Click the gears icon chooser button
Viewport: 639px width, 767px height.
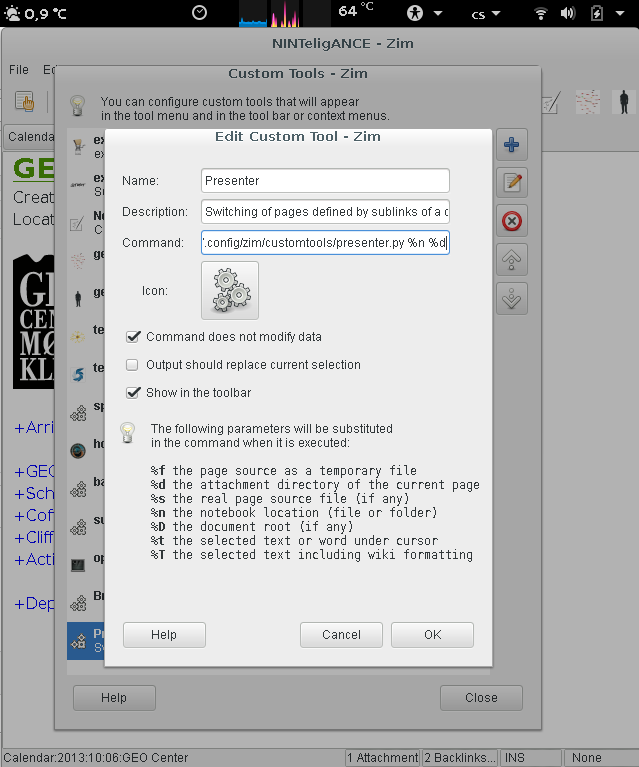pos(230,290)
